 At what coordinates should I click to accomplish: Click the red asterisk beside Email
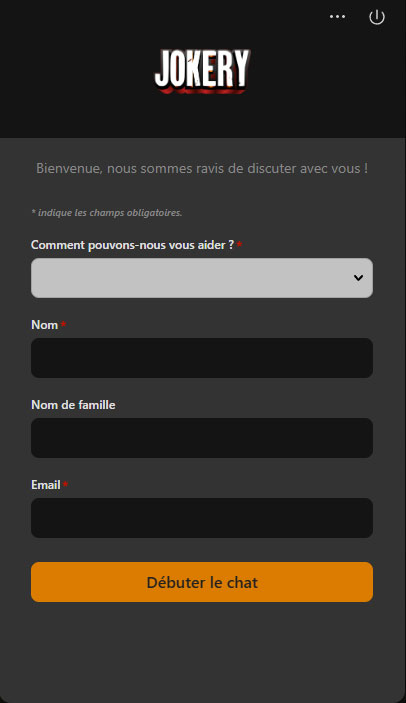65,484
